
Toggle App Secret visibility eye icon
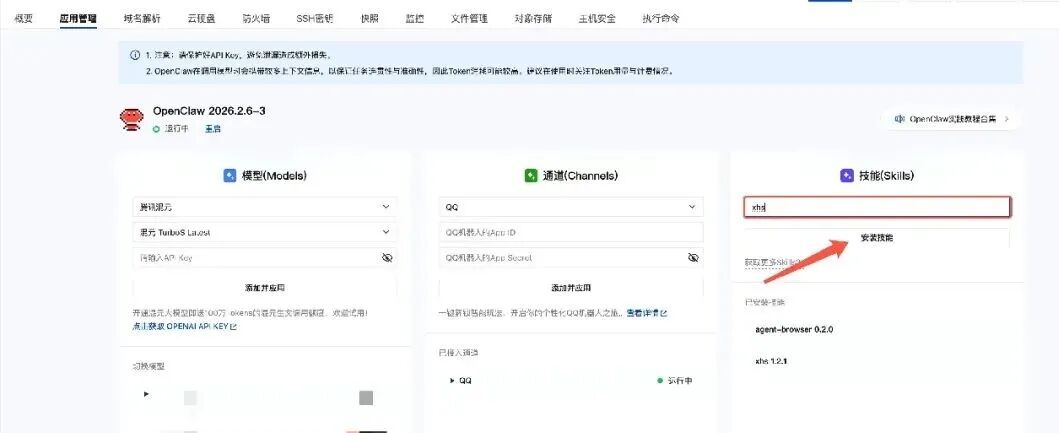coord(693,258)
